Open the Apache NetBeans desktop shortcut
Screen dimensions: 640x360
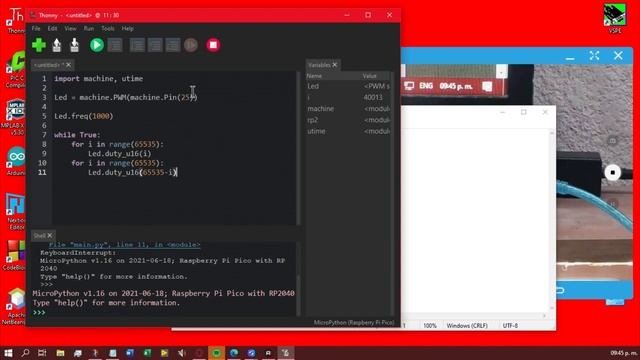tap(16, 306)
